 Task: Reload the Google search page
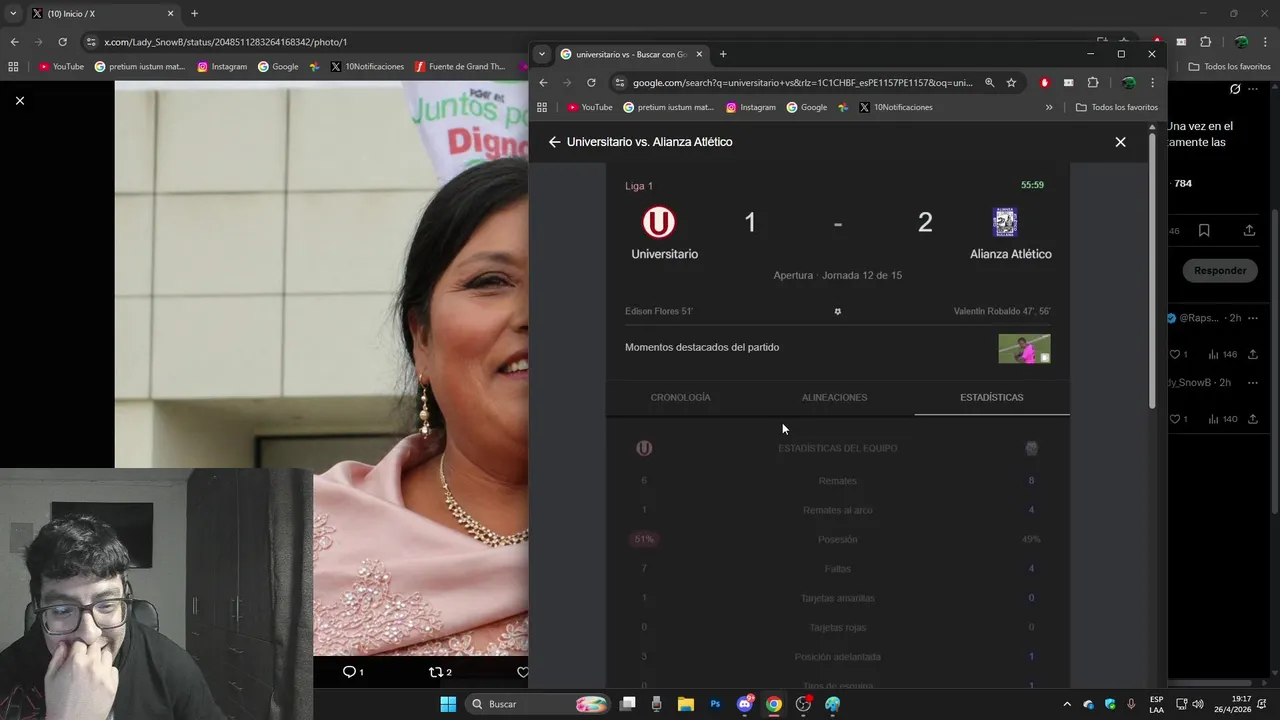click(591, 83)
